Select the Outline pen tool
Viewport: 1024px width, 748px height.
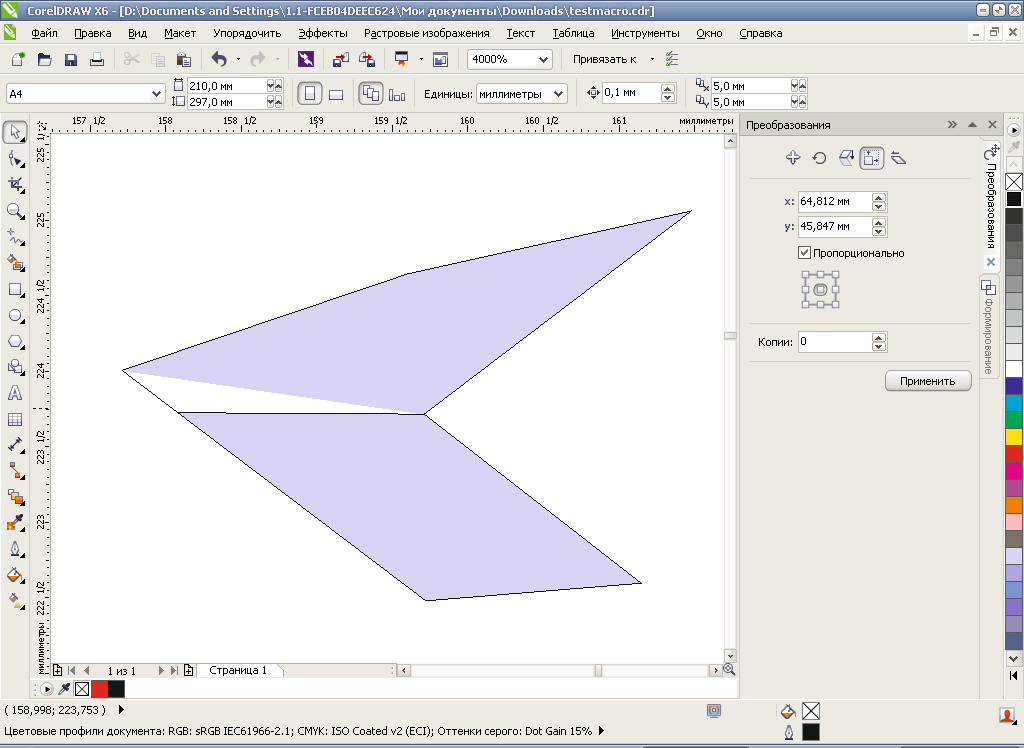[15, 549]
